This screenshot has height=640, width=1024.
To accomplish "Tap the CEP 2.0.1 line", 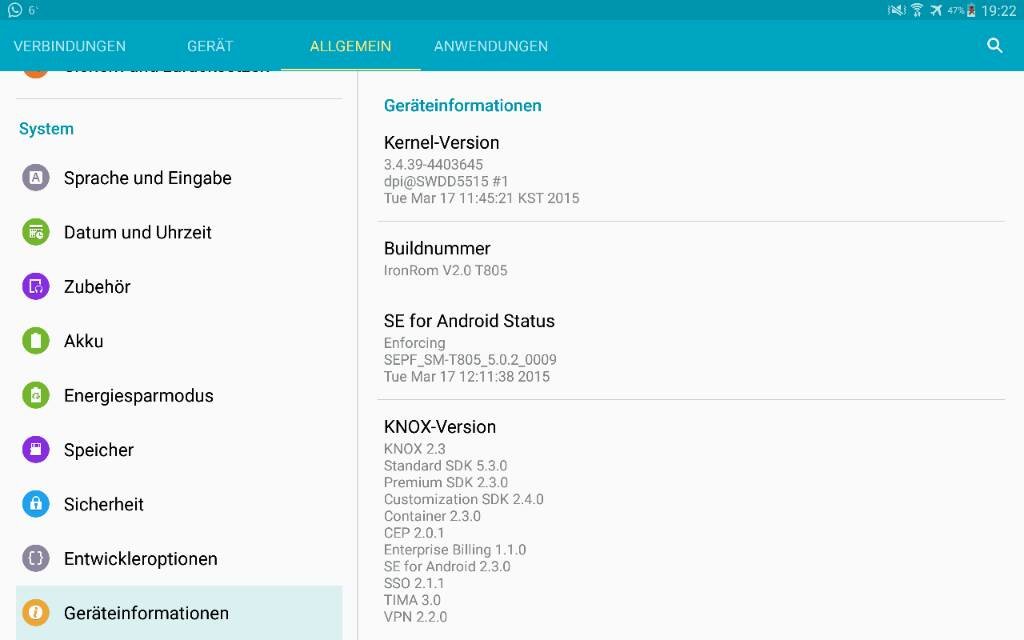I will point(414,532).
